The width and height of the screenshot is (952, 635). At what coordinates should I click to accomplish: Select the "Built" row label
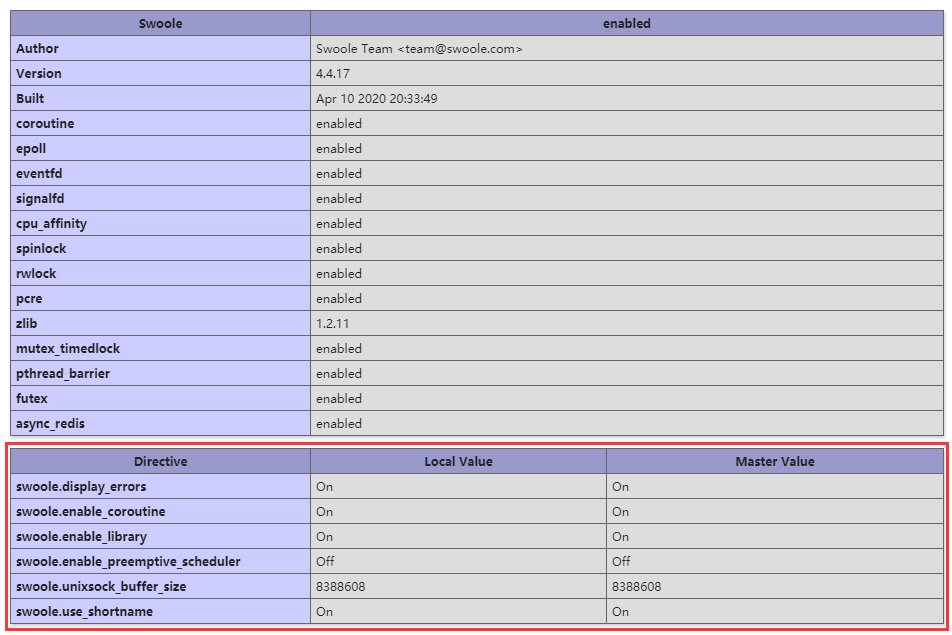(30, 98)
